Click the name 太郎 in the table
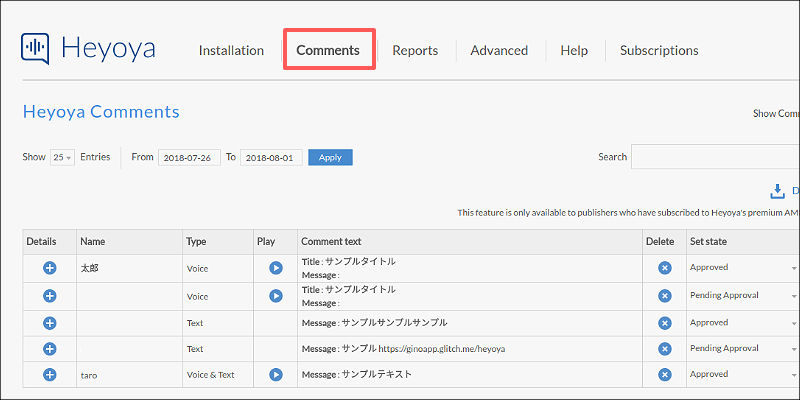 pyautogui.click(x=89, y=268)
